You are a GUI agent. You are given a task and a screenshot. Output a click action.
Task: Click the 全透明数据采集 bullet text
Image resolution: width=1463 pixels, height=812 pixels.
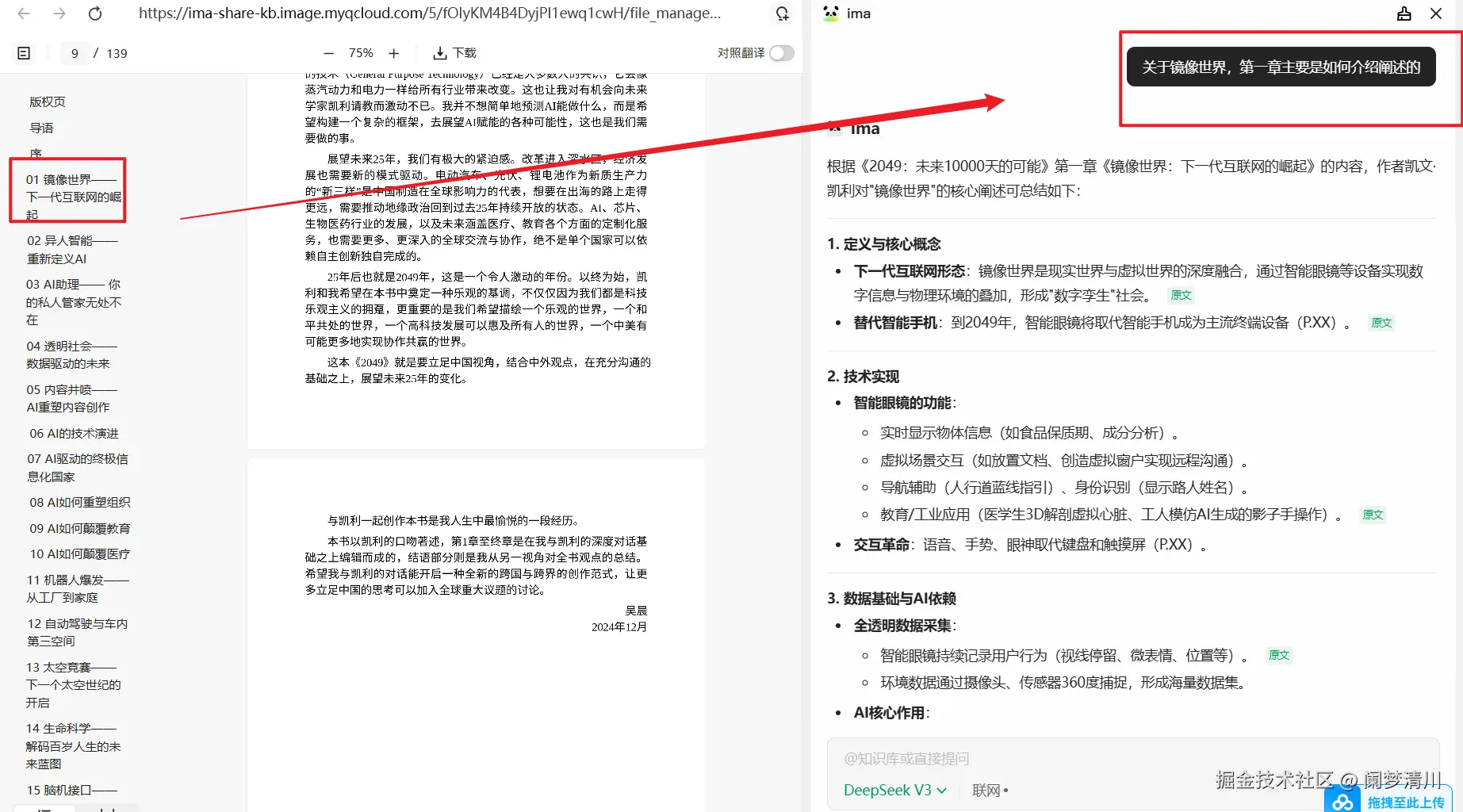[902, 626]
